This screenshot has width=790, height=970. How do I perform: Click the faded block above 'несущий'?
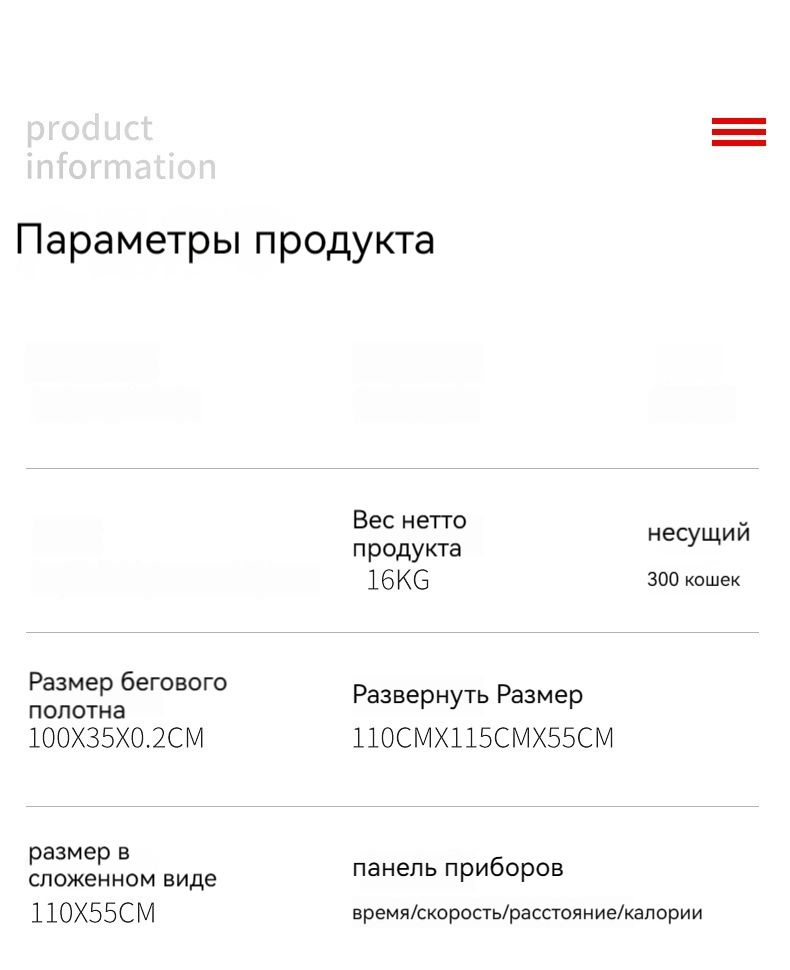tap(690, 383)
